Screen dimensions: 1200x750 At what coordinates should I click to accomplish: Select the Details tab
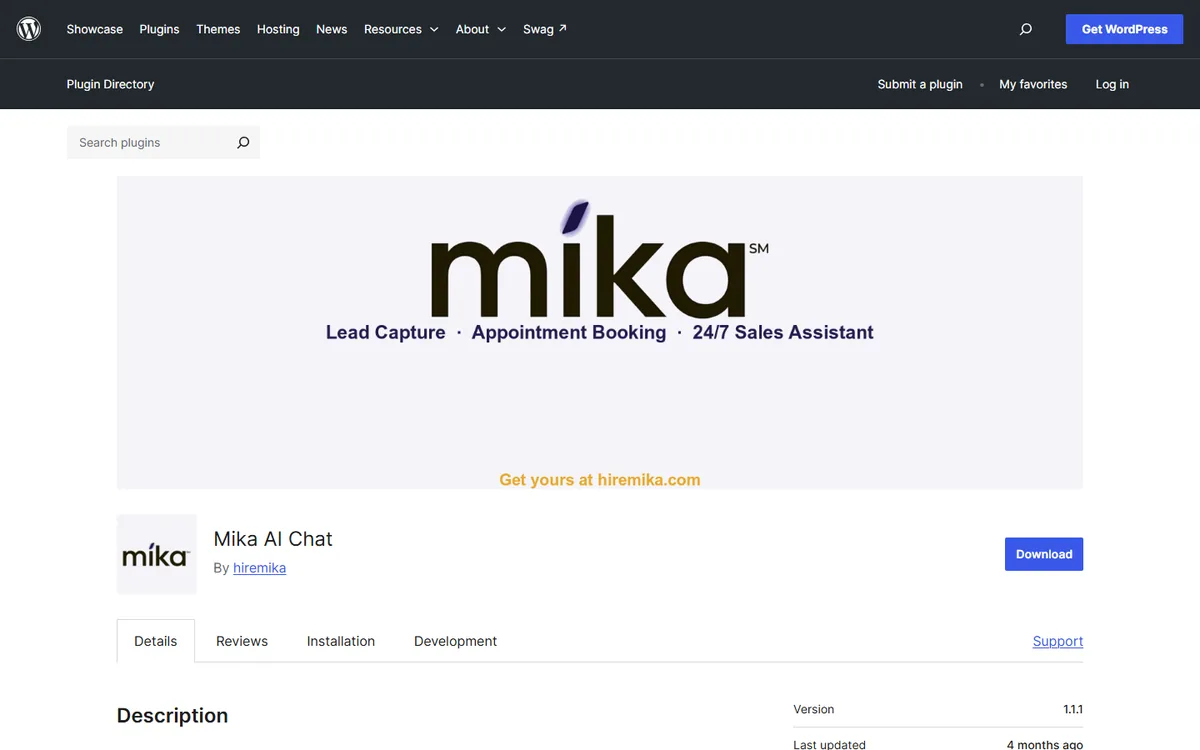(156, 641)
